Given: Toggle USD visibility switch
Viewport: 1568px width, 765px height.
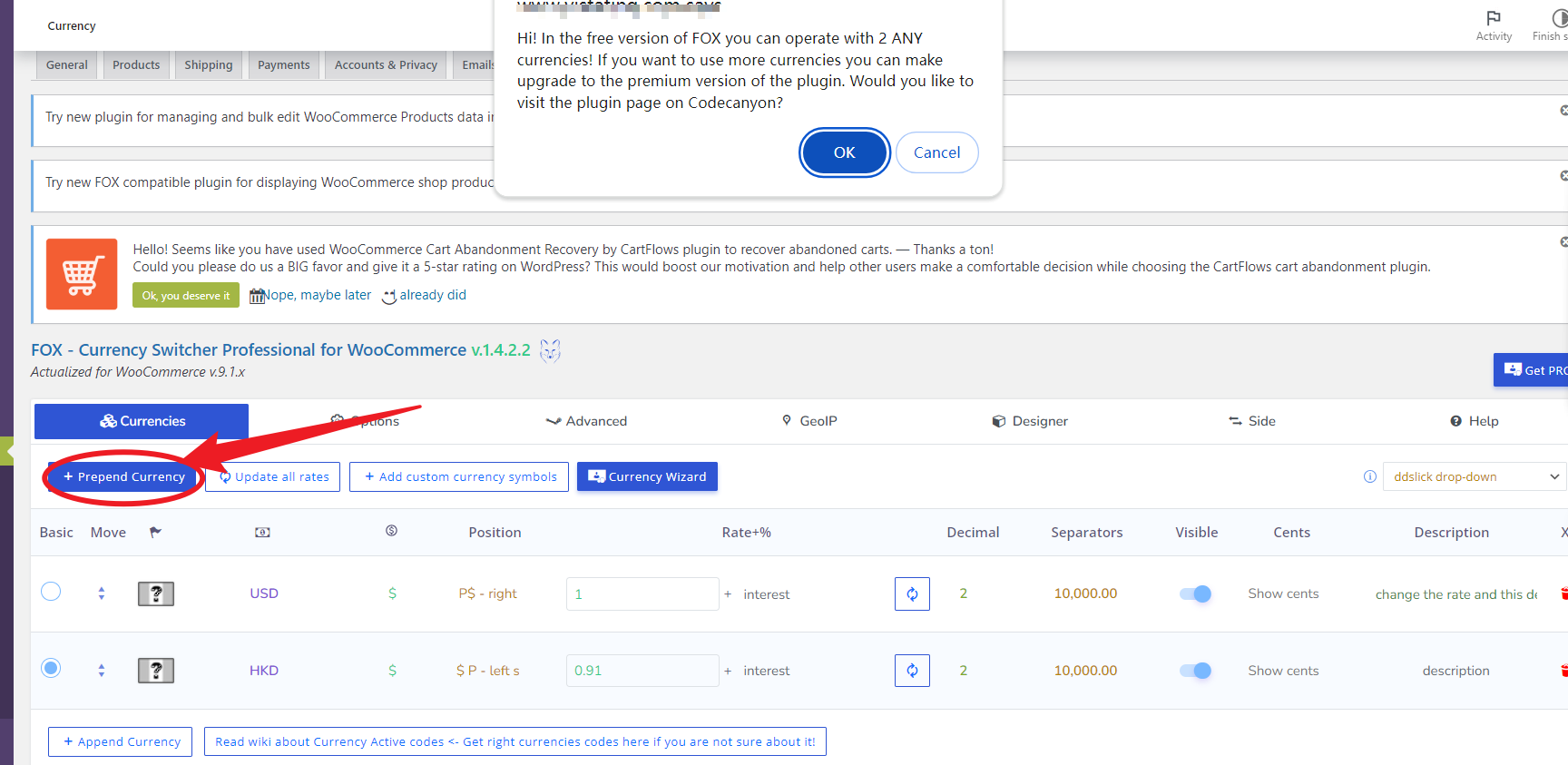Looking at the screenshot, I should pos(1195,593).
